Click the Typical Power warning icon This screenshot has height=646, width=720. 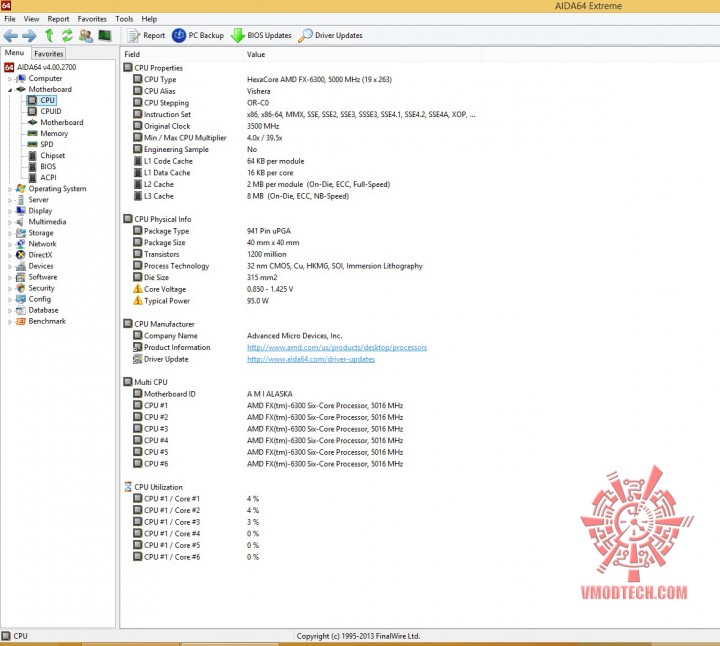(137, 301)
